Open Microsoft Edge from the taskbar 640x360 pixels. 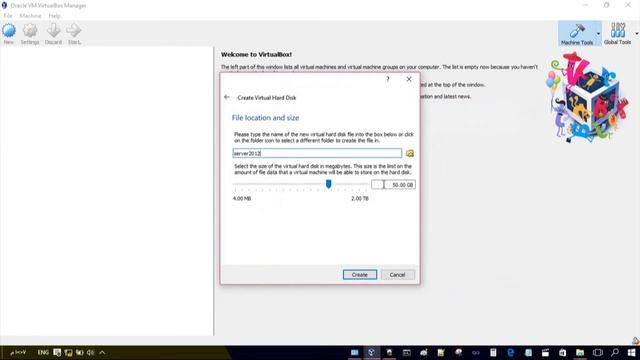click(510, 352)
